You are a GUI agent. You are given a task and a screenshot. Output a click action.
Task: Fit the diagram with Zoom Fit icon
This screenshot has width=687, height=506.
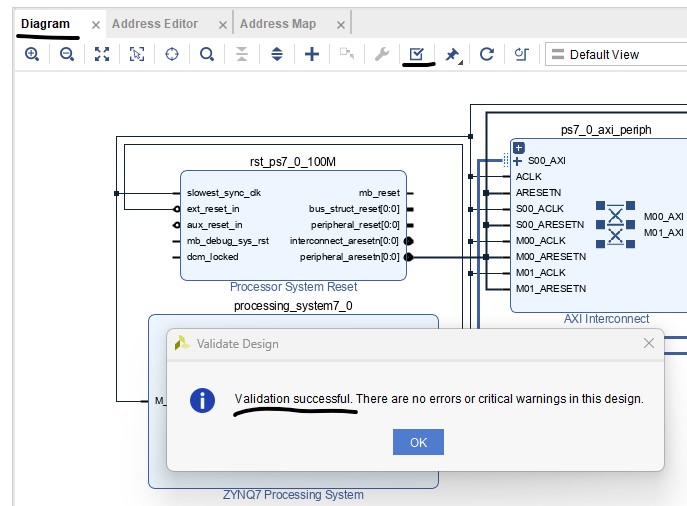coord(102,54)
